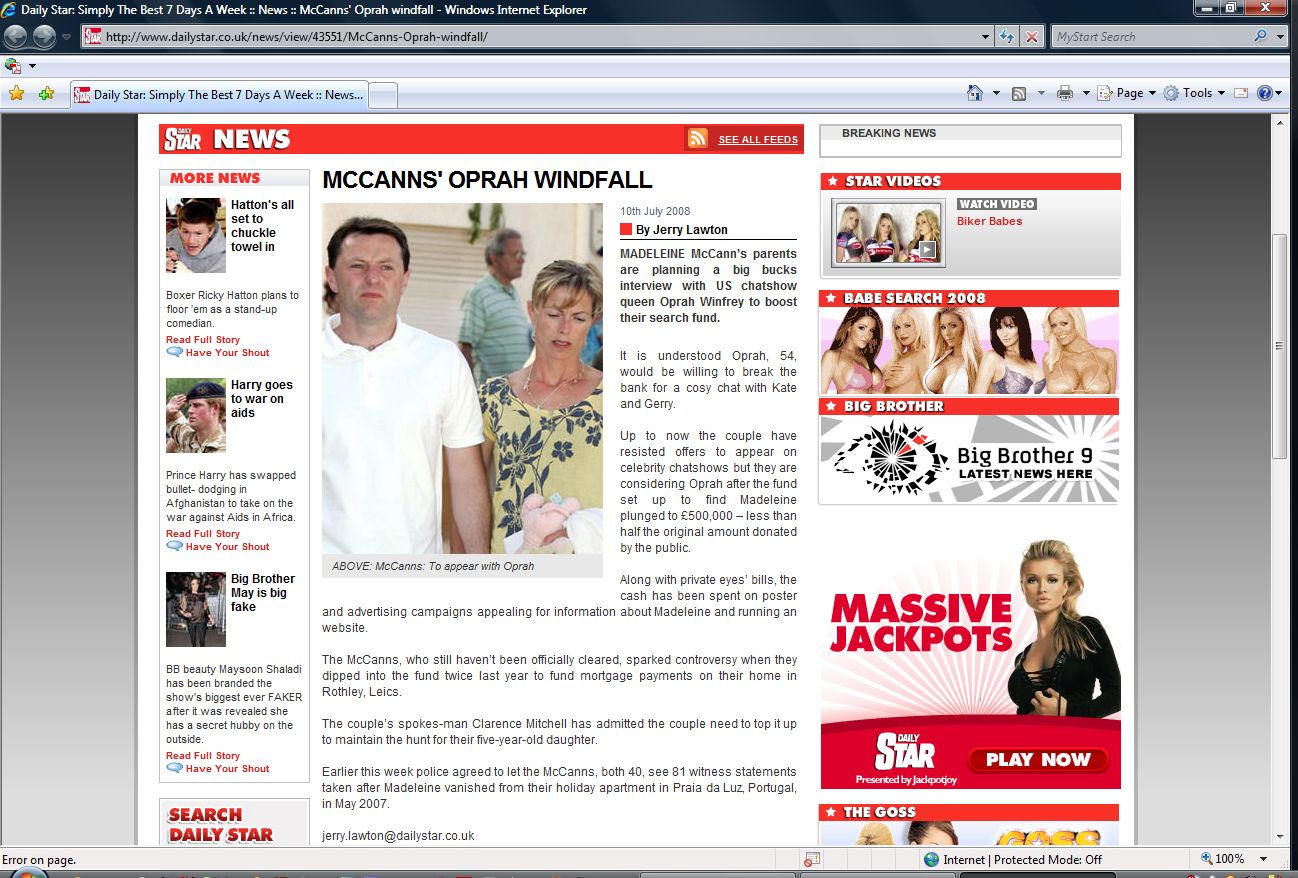The height and width of the screenshot is (878, 1298).
Task: Expand the zoom level dropdown arrow
Action: [x=1264, y=859]
